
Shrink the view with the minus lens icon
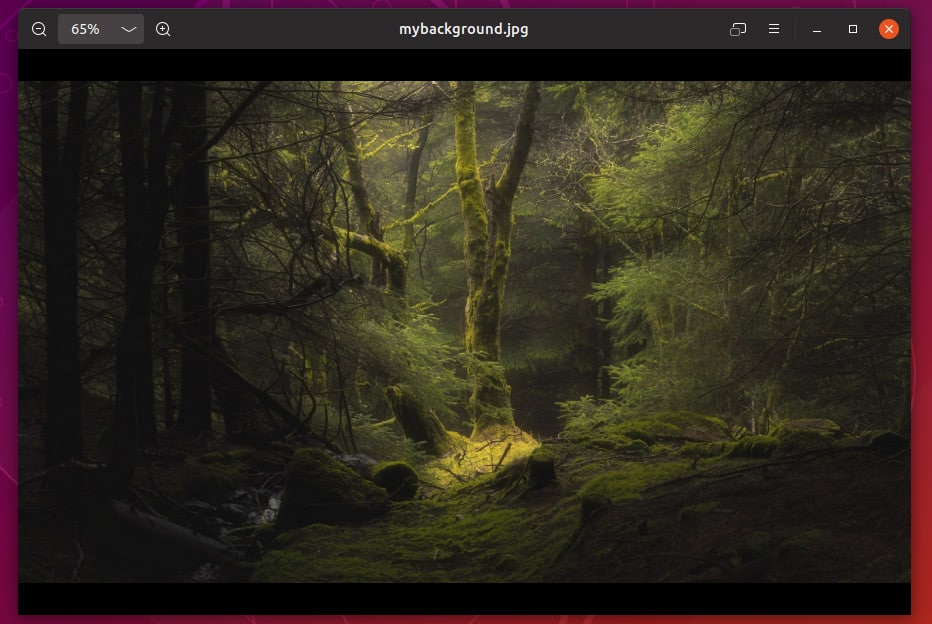(x=39, y=29)
